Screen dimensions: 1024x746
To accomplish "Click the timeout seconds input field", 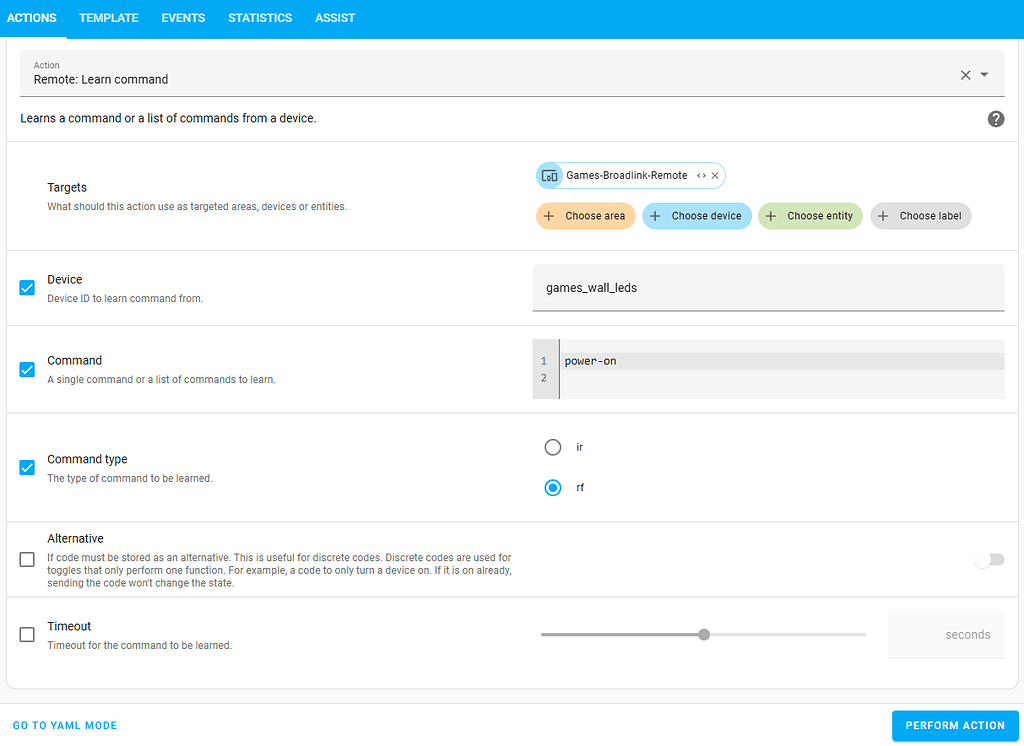I will point(946,635).
